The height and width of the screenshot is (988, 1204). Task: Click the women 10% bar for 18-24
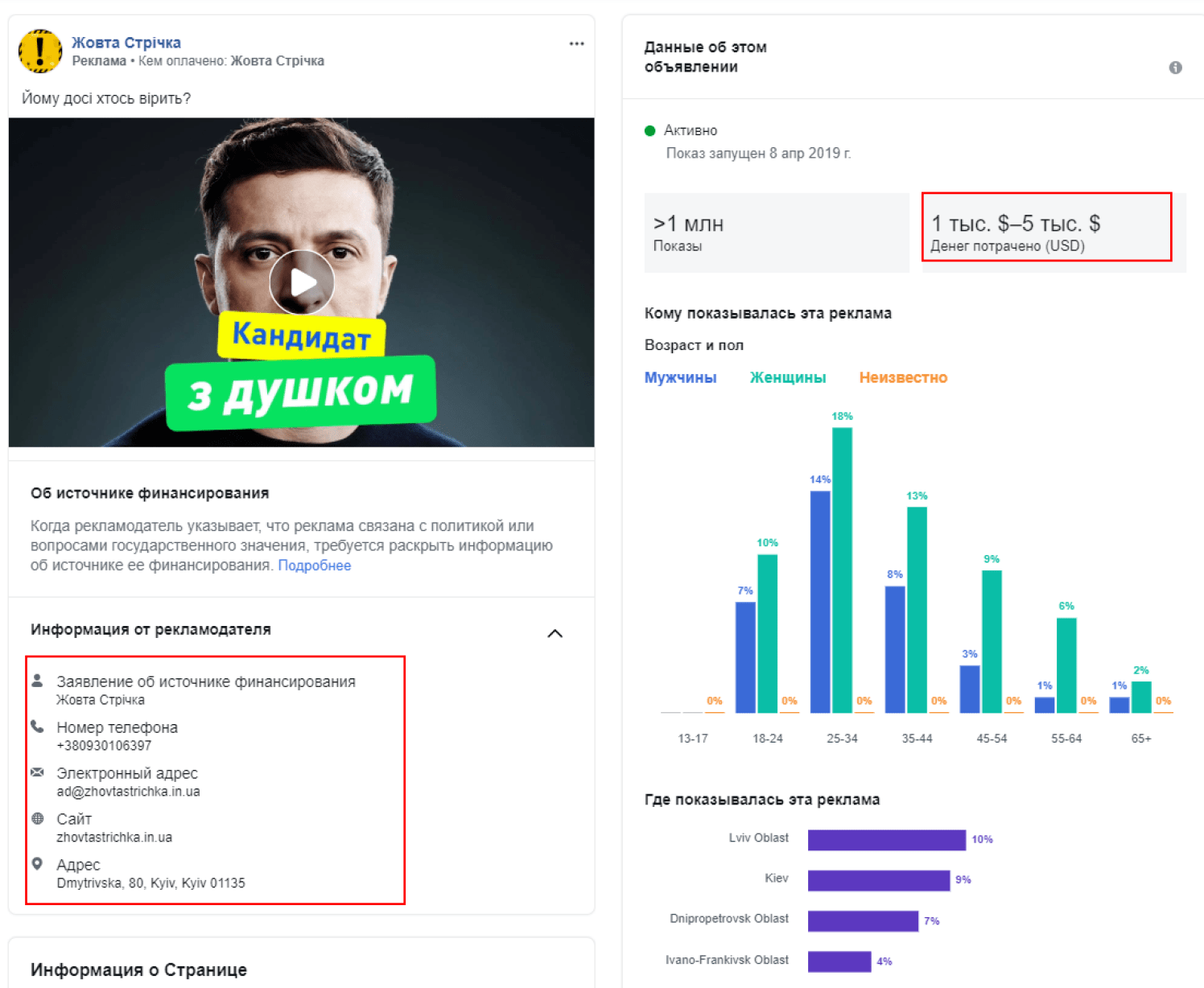click(767, 634)
